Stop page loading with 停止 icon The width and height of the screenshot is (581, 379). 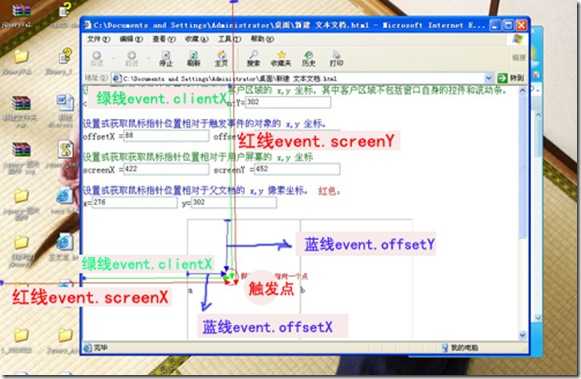[166, 59]
